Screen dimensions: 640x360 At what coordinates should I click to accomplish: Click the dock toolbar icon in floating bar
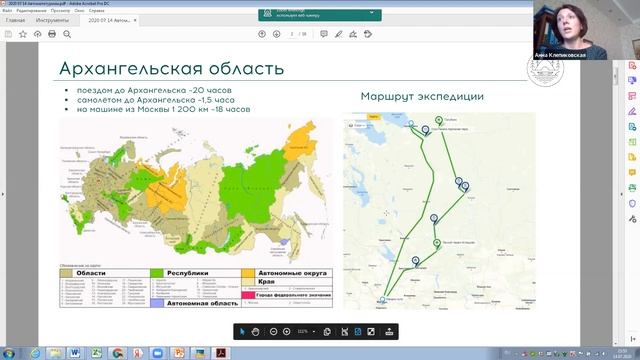(389, 332)
